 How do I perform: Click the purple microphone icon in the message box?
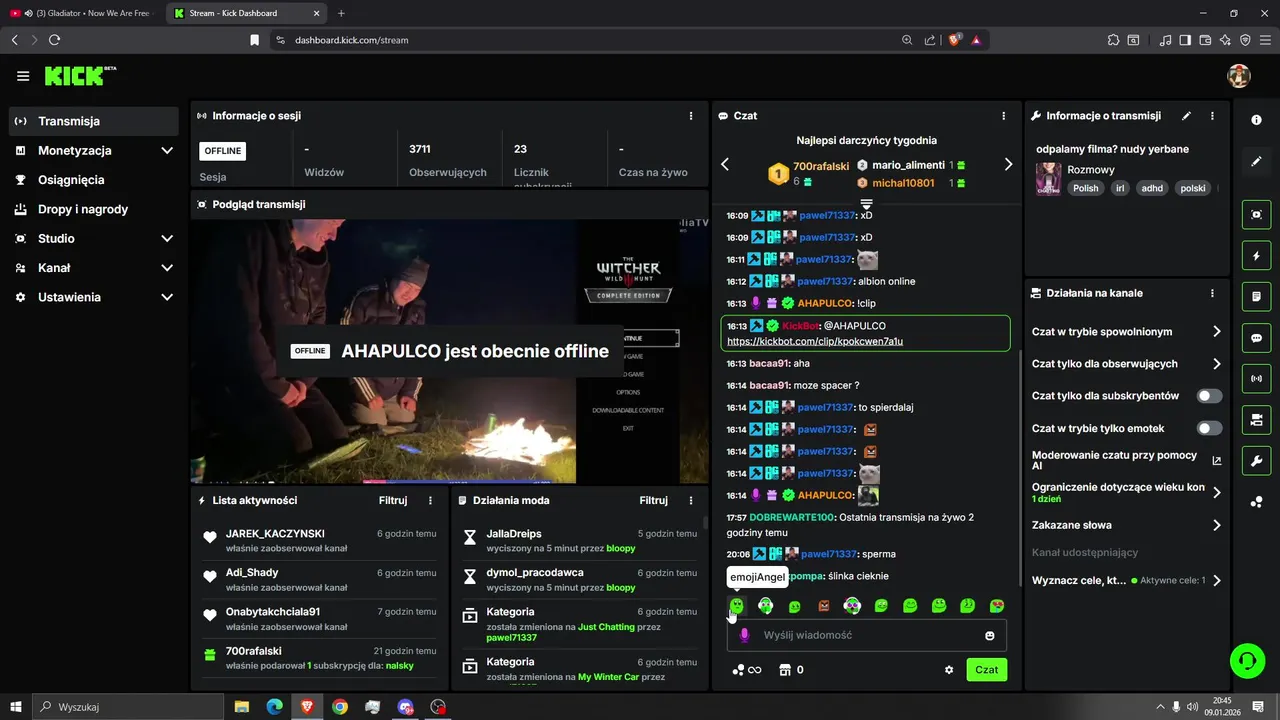(x=744, y=635)
